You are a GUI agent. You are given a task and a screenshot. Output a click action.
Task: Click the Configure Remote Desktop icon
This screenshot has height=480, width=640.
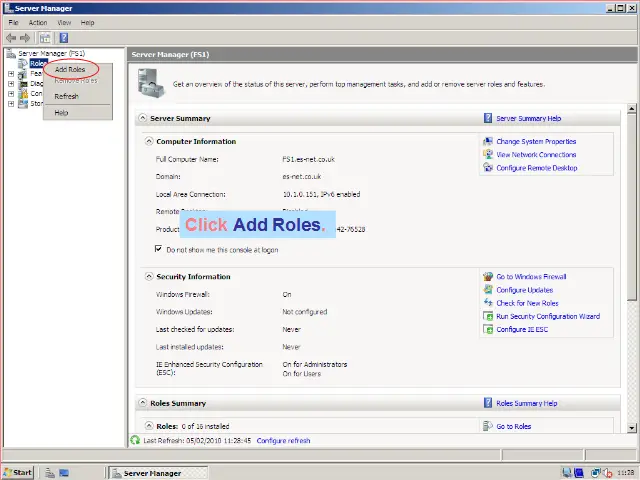(x=488, y=167)
